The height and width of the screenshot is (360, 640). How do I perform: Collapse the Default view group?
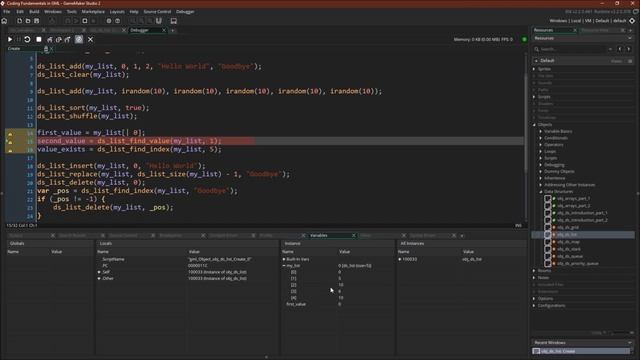click(x=536, y=61)
